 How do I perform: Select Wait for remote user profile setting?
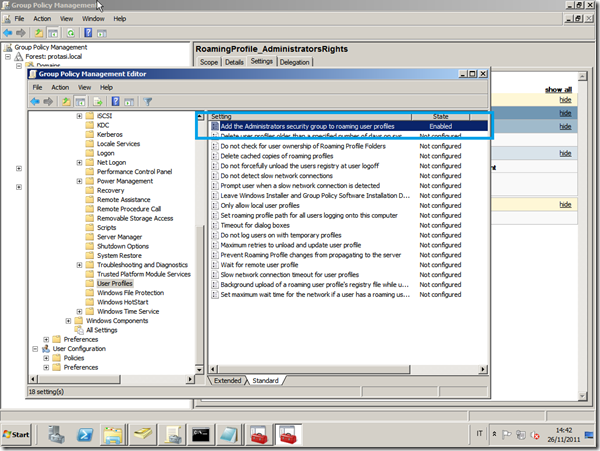tap(259, 265)
